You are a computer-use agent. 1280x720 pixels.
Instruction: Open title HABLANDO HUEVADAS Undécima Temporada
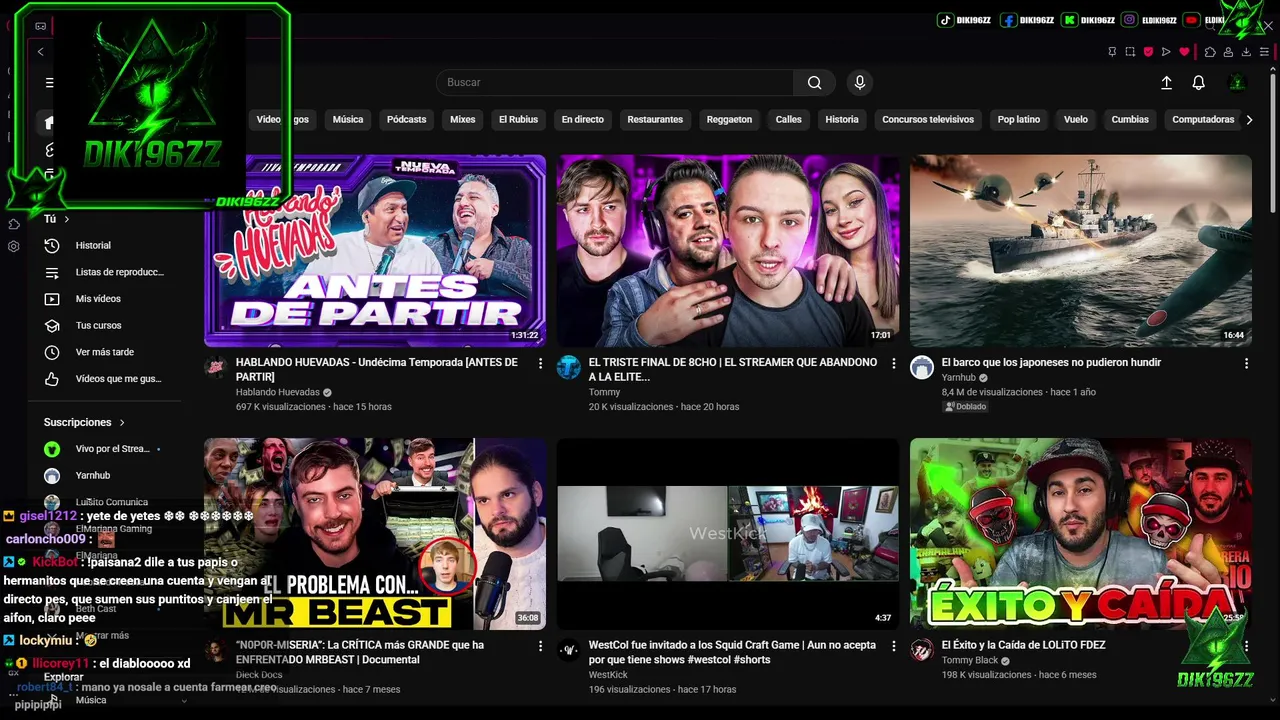(x=377, y=369)
